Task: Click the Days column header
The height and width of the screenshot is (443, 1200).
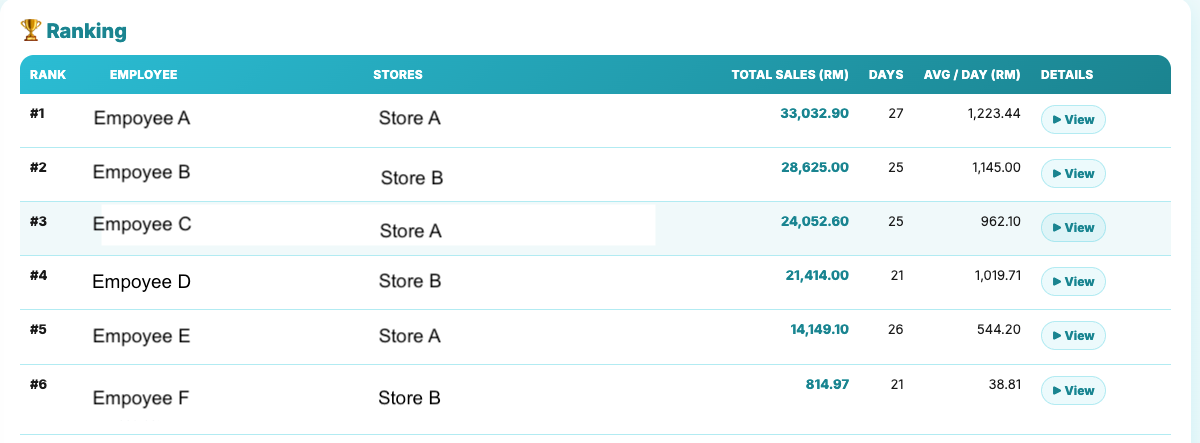Action: [885, 75]
